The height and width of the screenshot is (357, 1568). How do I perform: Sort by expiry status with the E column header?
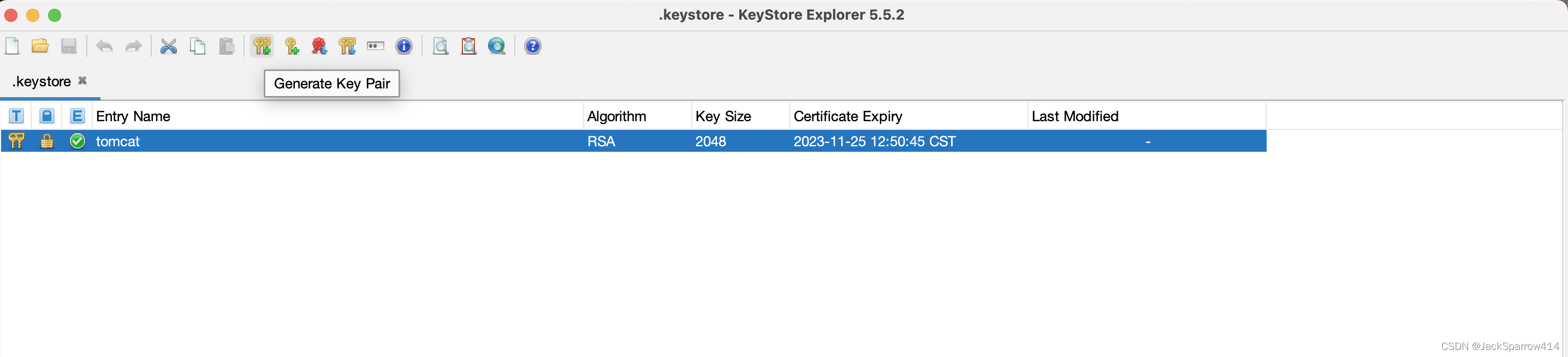coord(78,116)
